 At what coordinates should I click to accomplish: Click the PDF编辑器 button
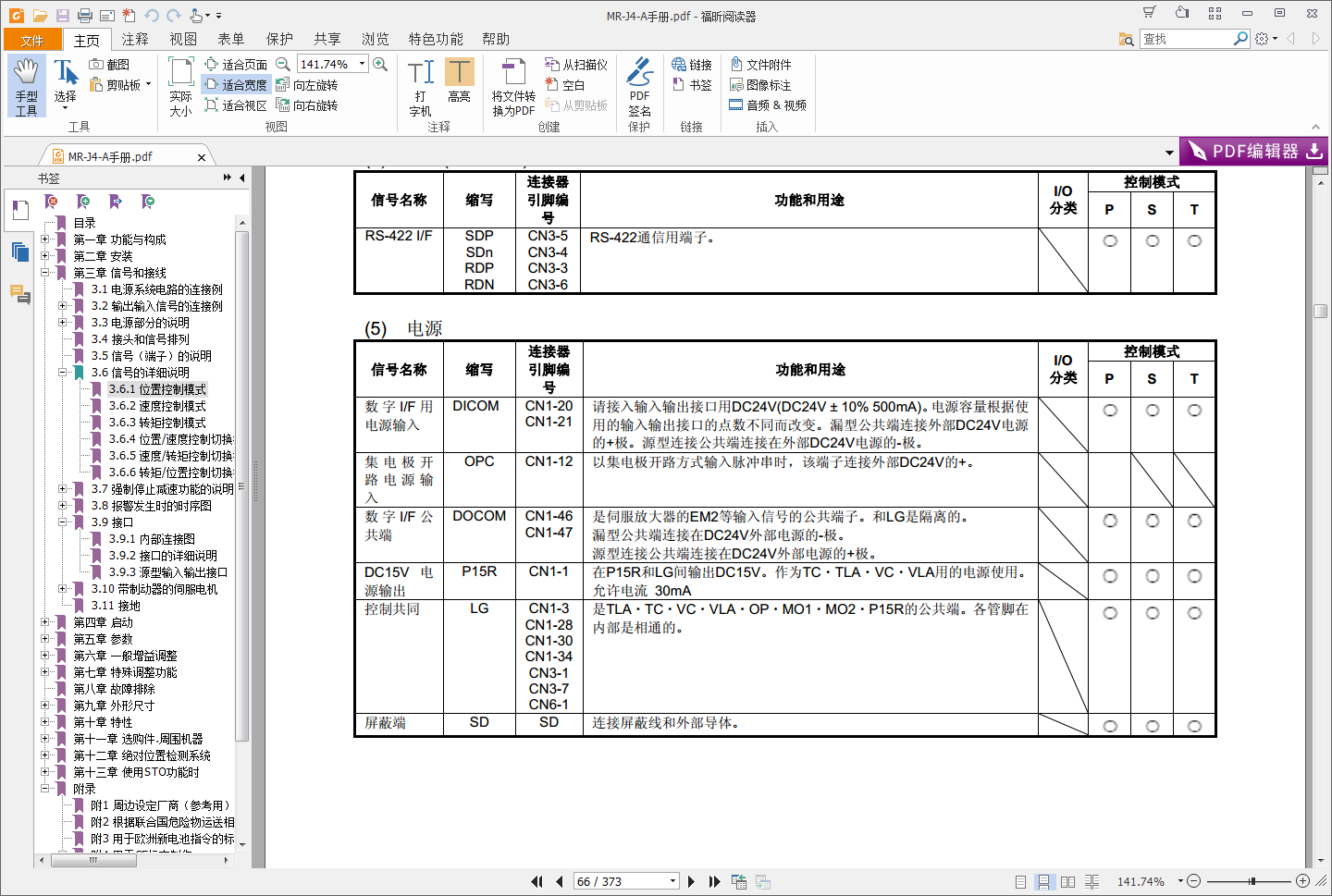[1254, 151]
